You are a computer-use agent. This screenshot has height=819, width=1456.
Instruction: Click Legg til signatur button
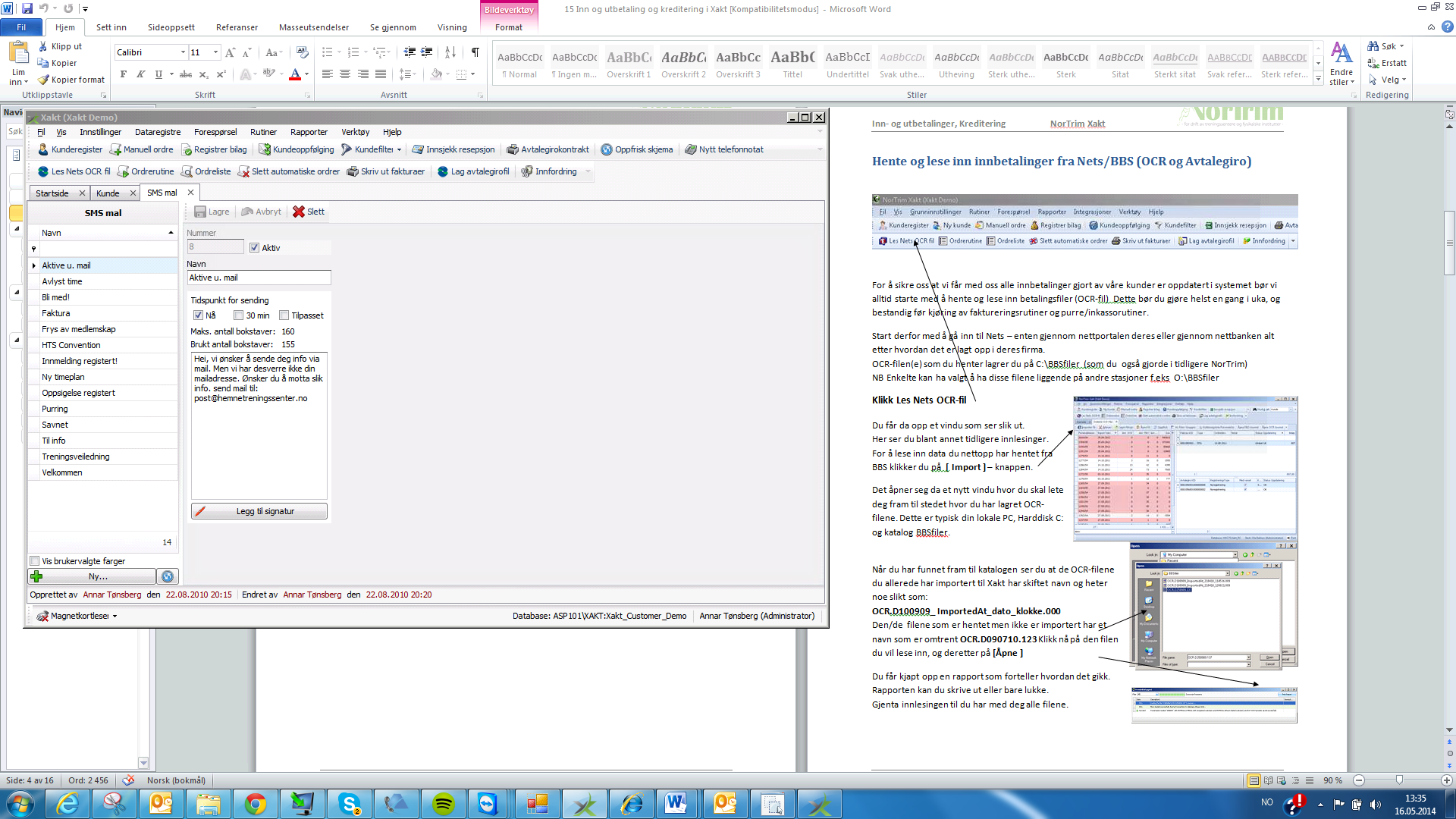coord(259,511)
